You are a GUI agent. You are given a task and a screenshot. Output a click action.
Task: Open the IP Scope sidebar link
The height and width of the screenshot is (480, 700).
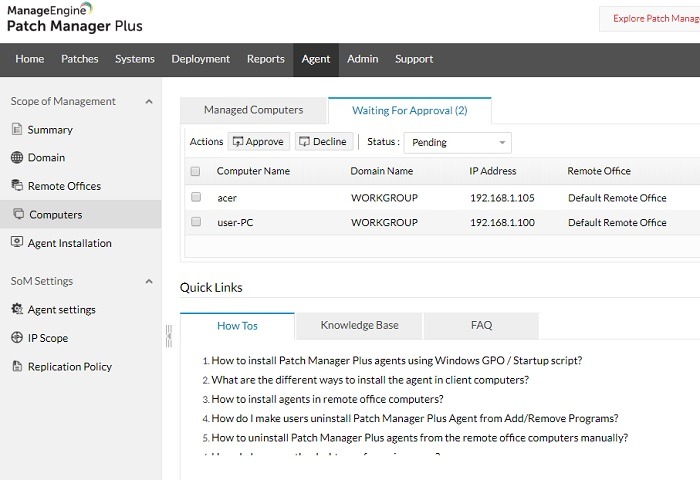[x=48, y=338]
